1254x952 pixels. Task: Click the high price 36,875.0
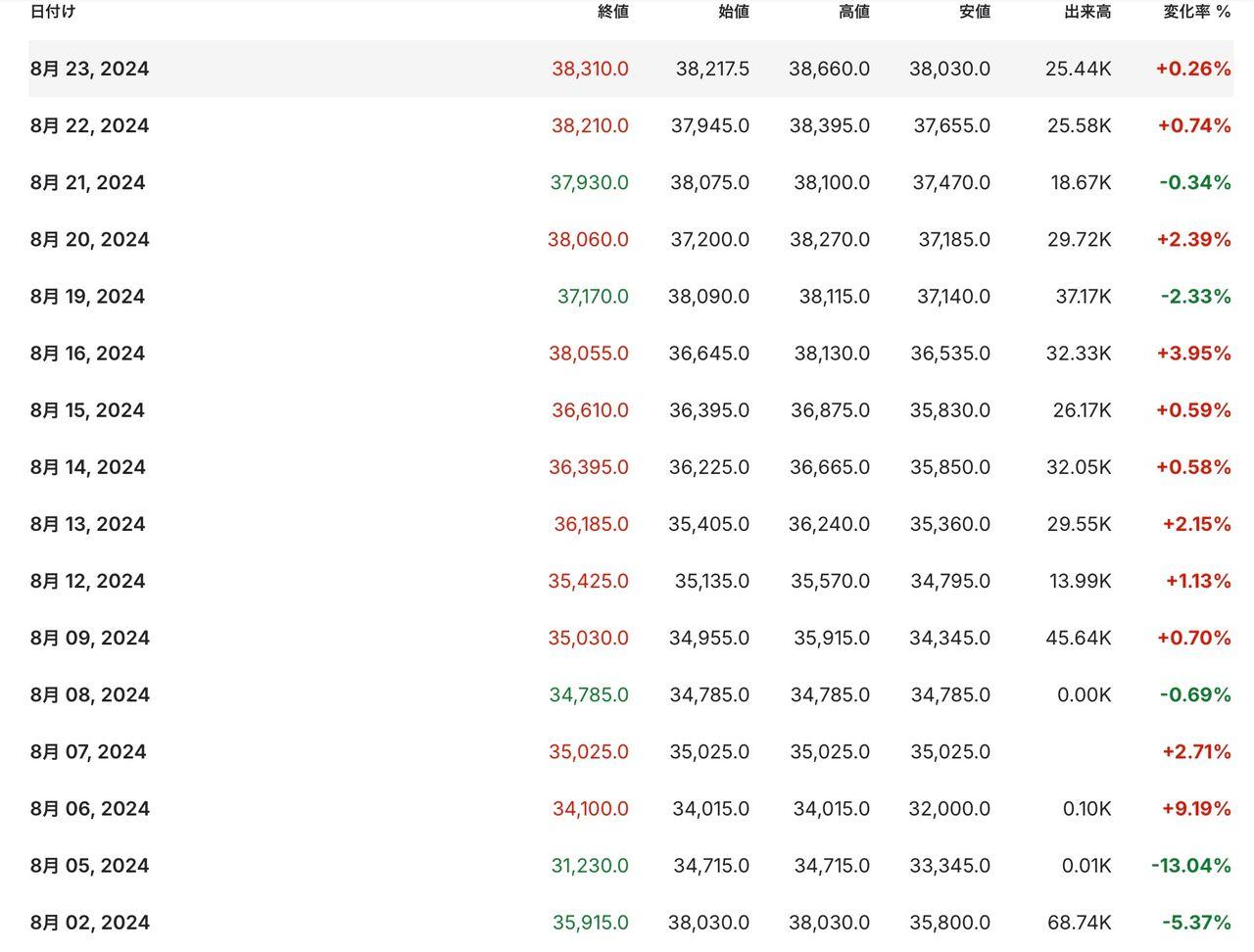[x=830, y=409]
